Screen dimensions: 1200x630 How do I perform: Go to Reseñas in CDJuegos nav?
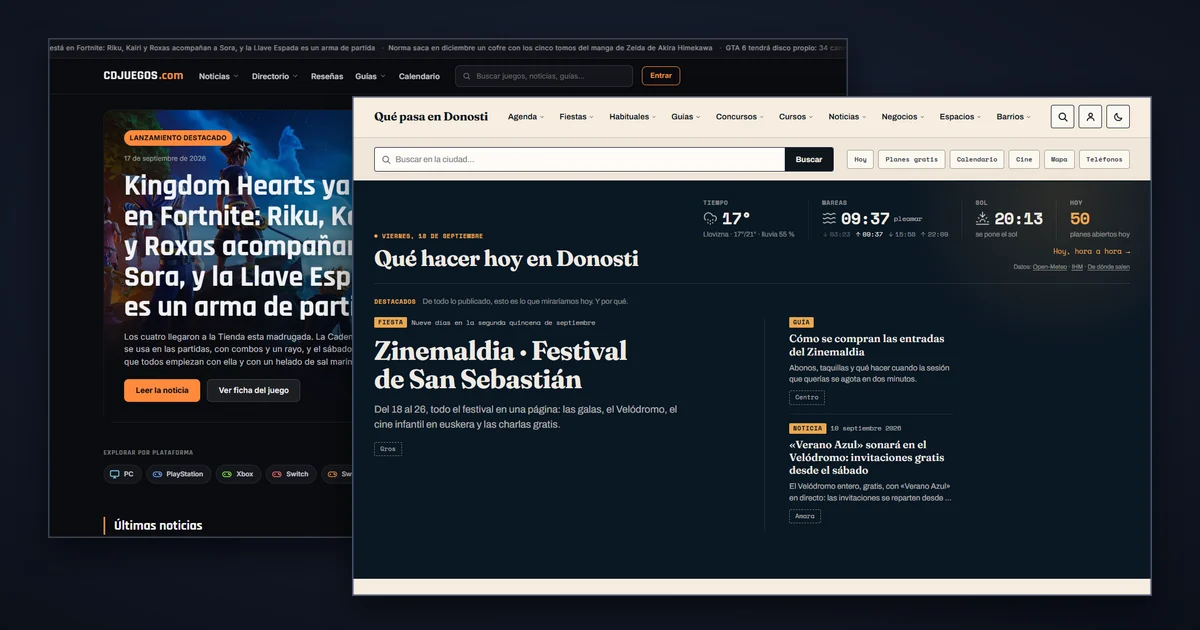pos(327,76)
